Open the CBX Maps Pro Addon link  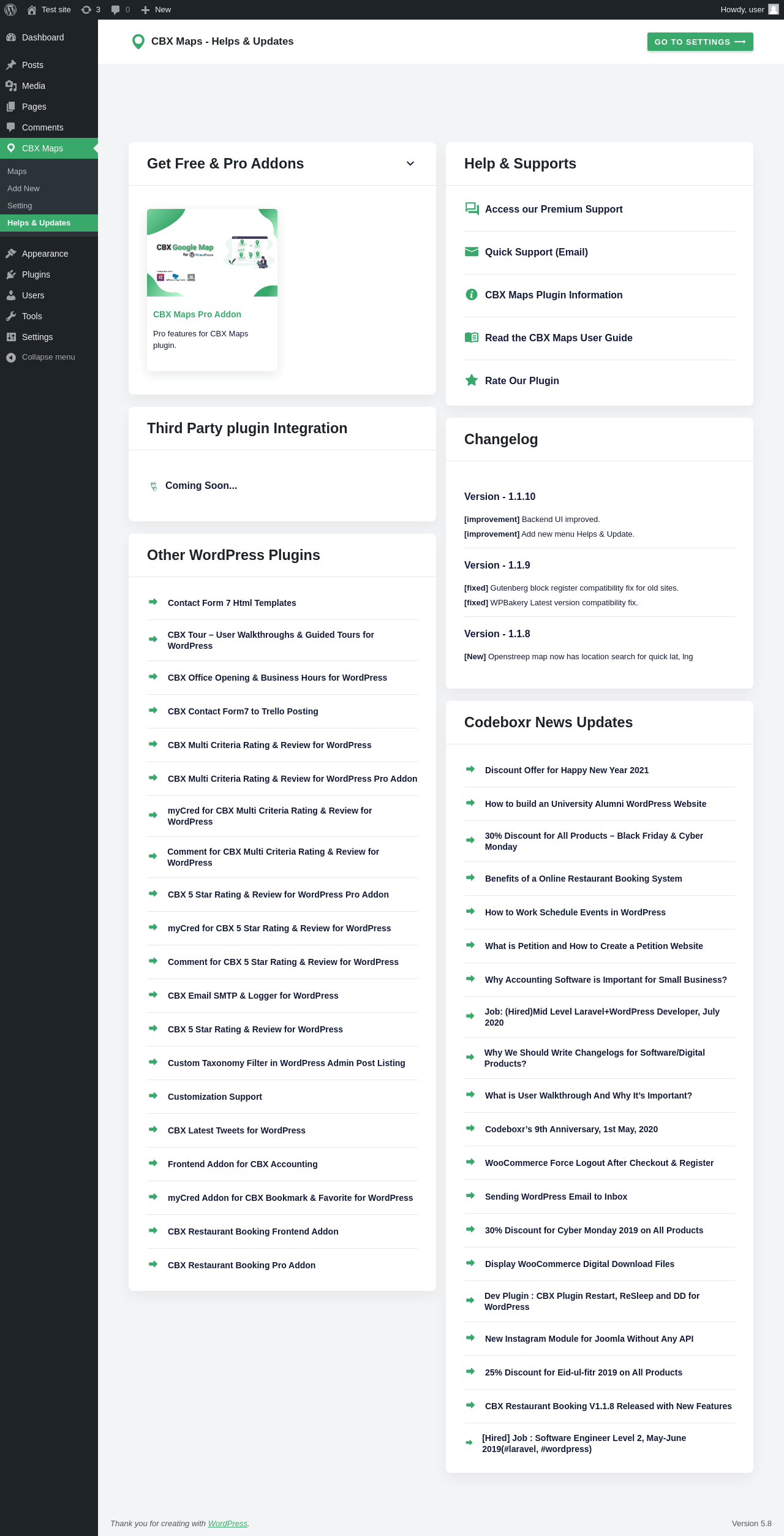197,314
